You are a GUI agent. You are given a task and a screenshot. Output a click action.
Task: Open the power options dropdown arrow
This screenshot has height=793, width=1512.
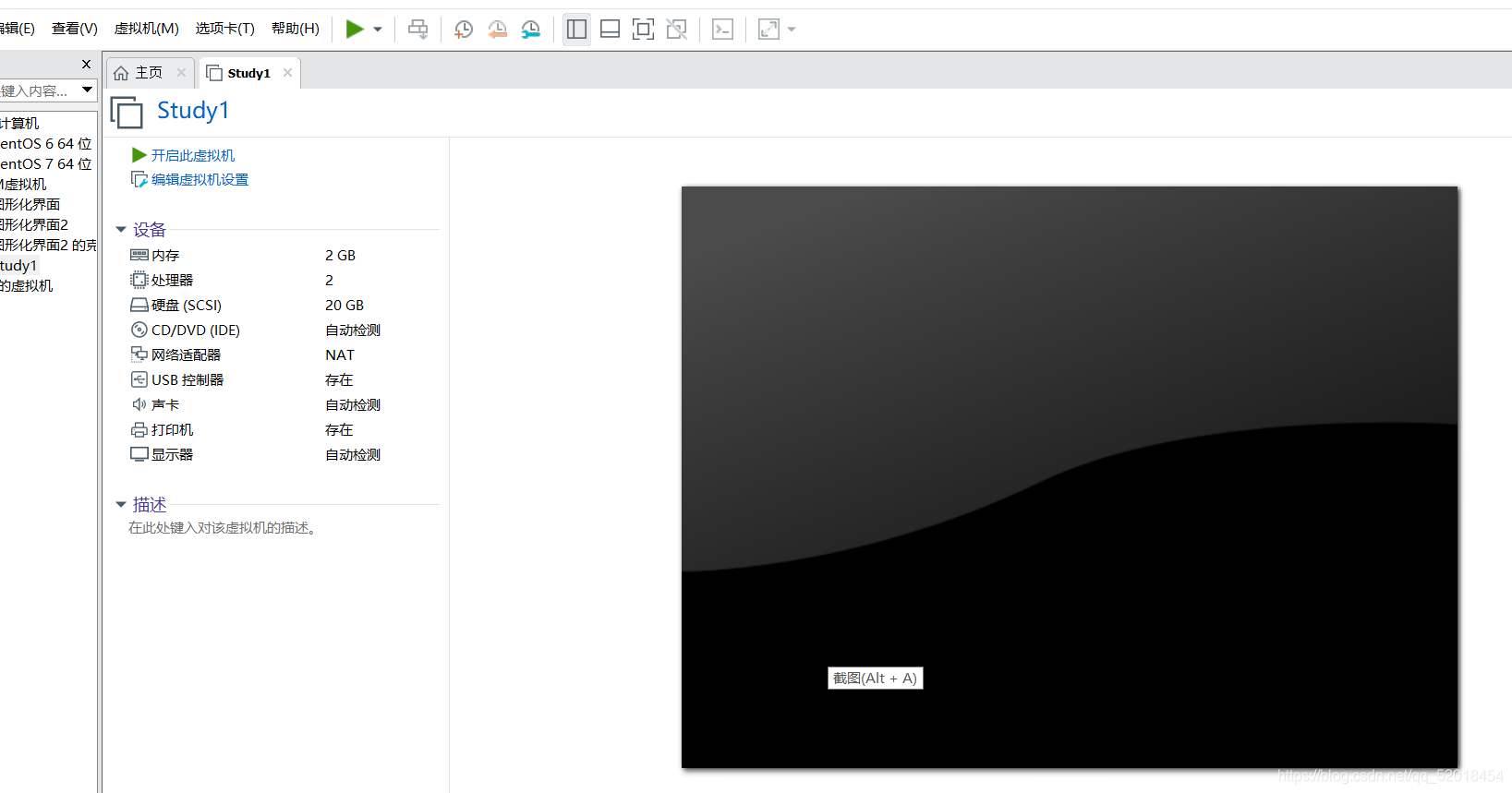(x=378, y=30)
